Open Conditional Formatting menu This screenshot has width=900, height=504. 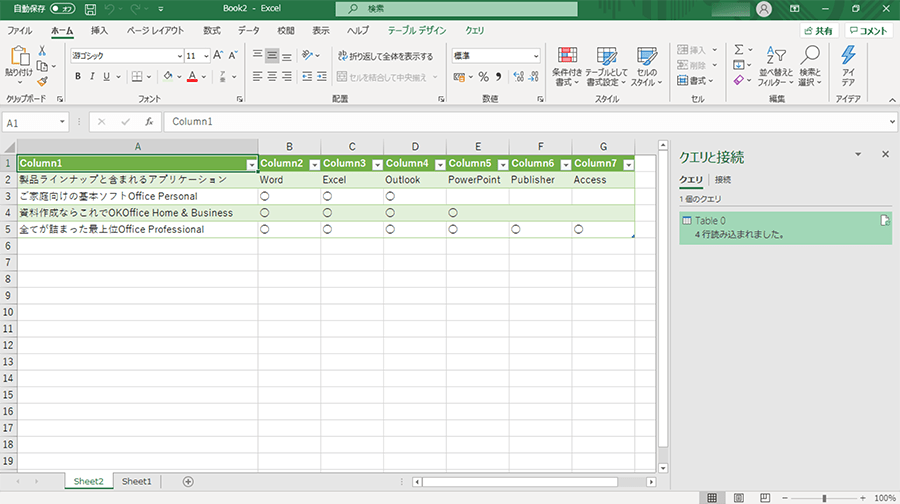click(x=567, y=67)
